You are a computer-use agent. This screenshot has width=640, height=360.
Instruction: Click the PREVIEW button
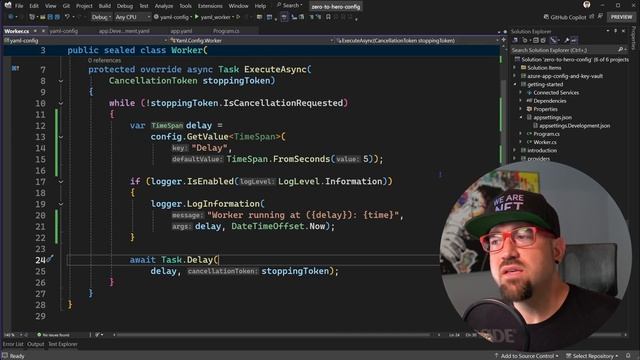coord(622,17)
